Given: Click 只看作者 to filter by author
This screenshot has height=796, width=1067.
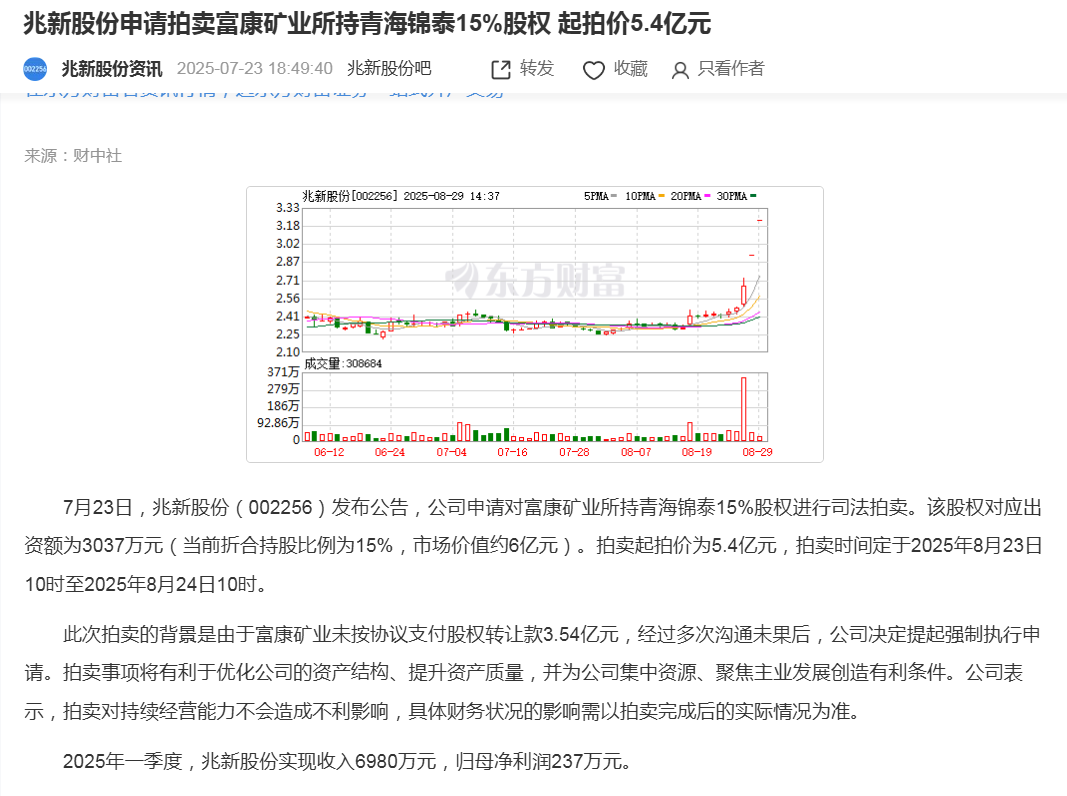Looking at the screenshot, I should 732,69.
